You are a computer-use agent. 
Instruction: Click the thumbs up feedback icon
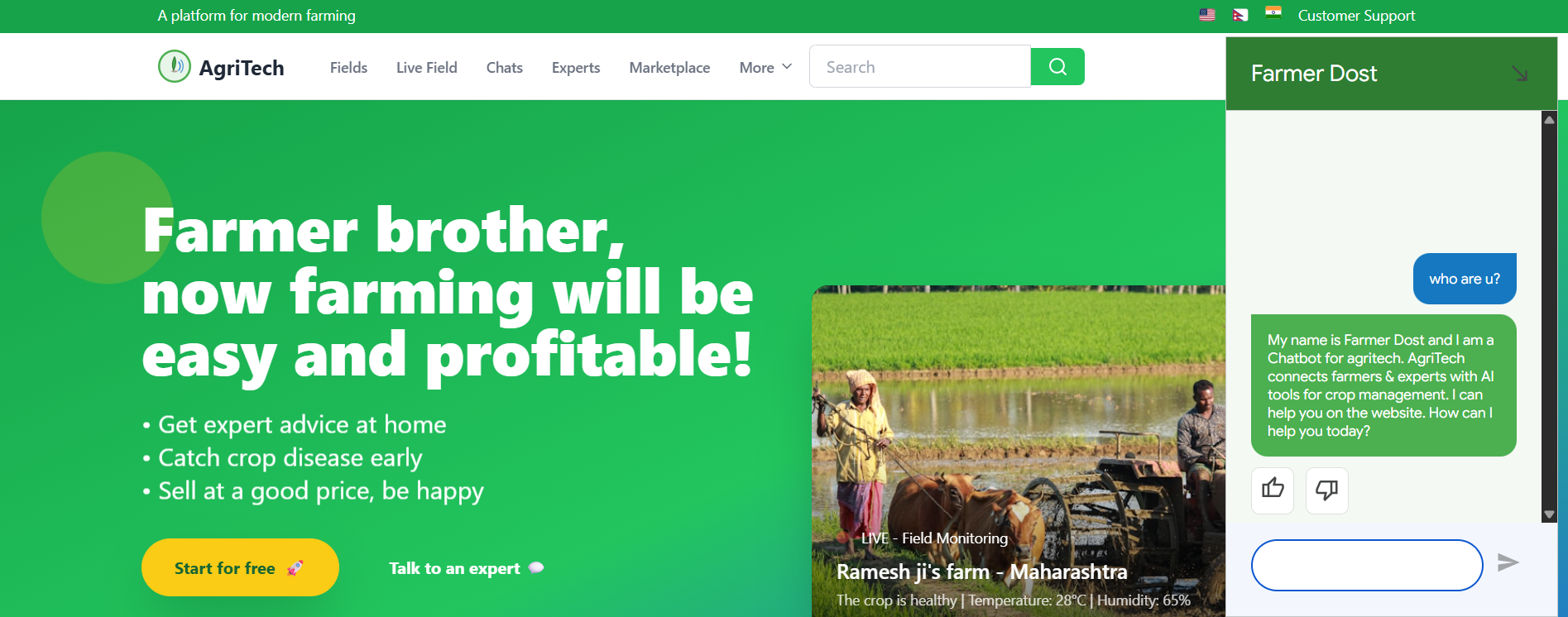[x=1273, y=490]
